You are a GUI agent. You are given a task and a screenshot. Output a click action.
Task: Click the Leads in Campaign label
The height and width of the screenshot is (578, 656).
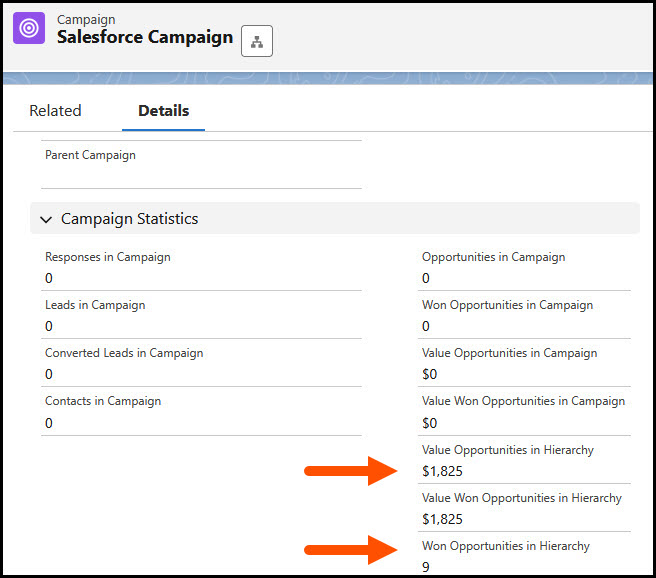click(95, 305)
